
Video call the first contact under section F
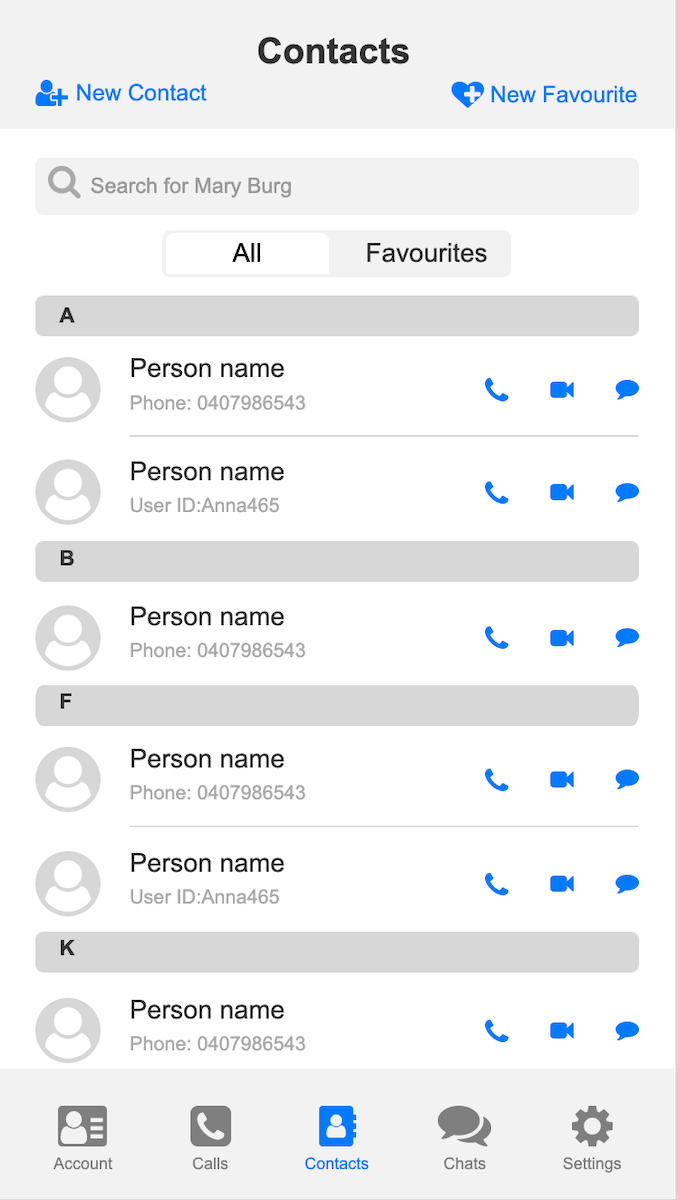(x=562, y=779)
